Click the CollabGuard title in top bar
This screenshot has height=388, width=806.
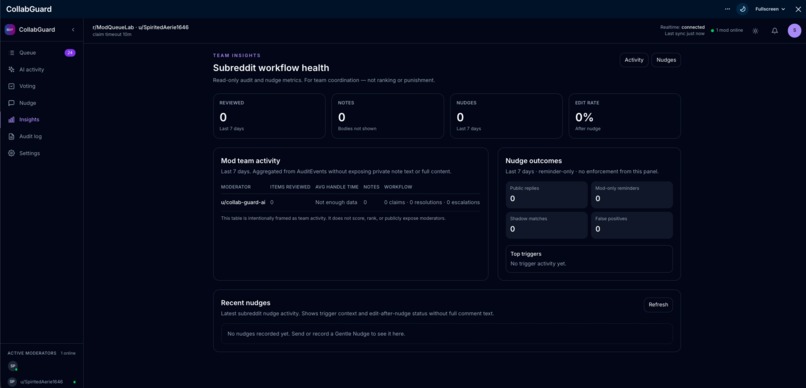[x=29, y=9]
